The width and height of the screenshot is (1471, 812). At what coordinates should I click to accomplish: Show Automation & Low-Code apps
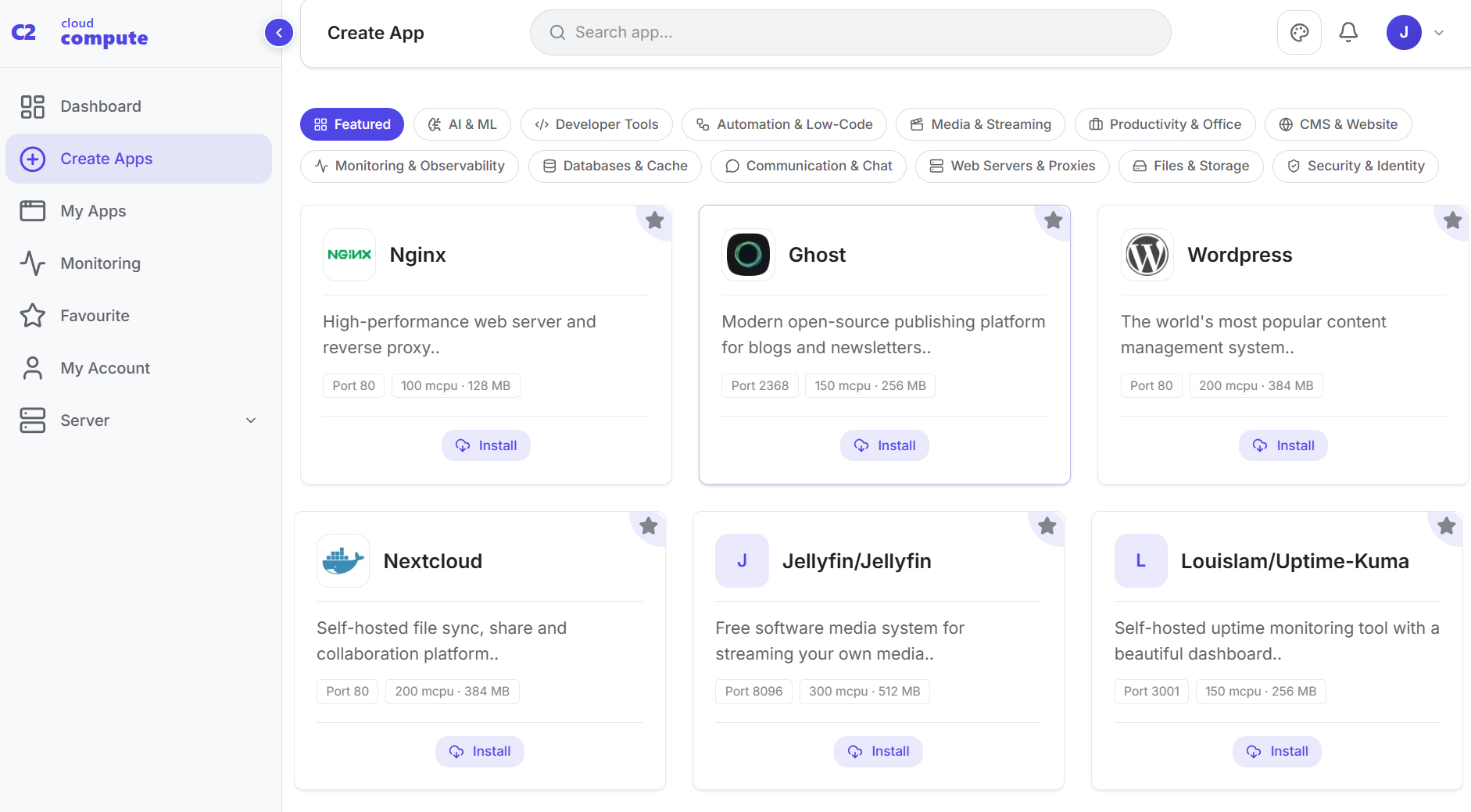point(784,124)
